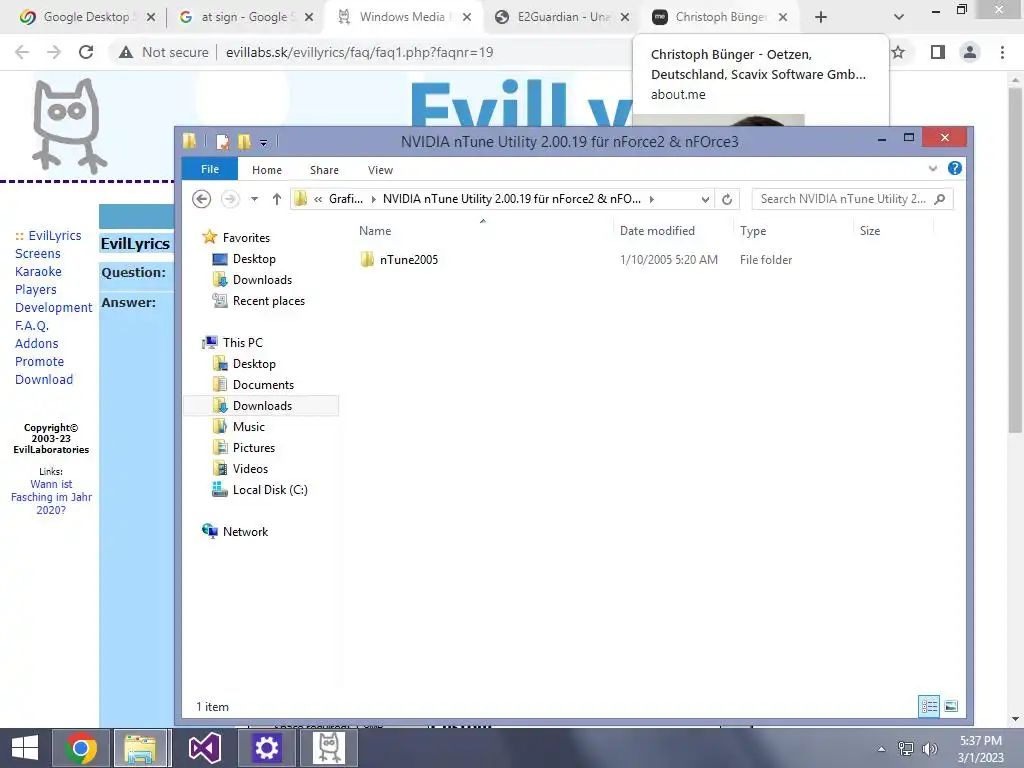Switch to Details view icon in status bar
The image size is (1024, 768).
coord(929,706)
